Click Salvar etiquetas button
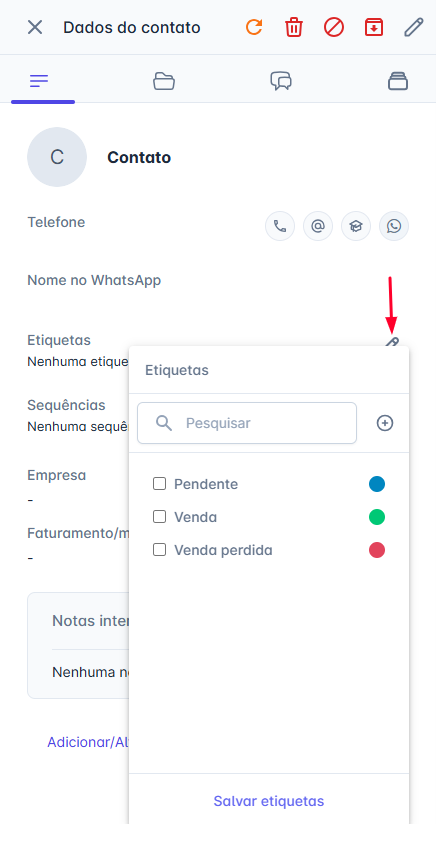Screen dimensions: 437x862 [269, 801]
